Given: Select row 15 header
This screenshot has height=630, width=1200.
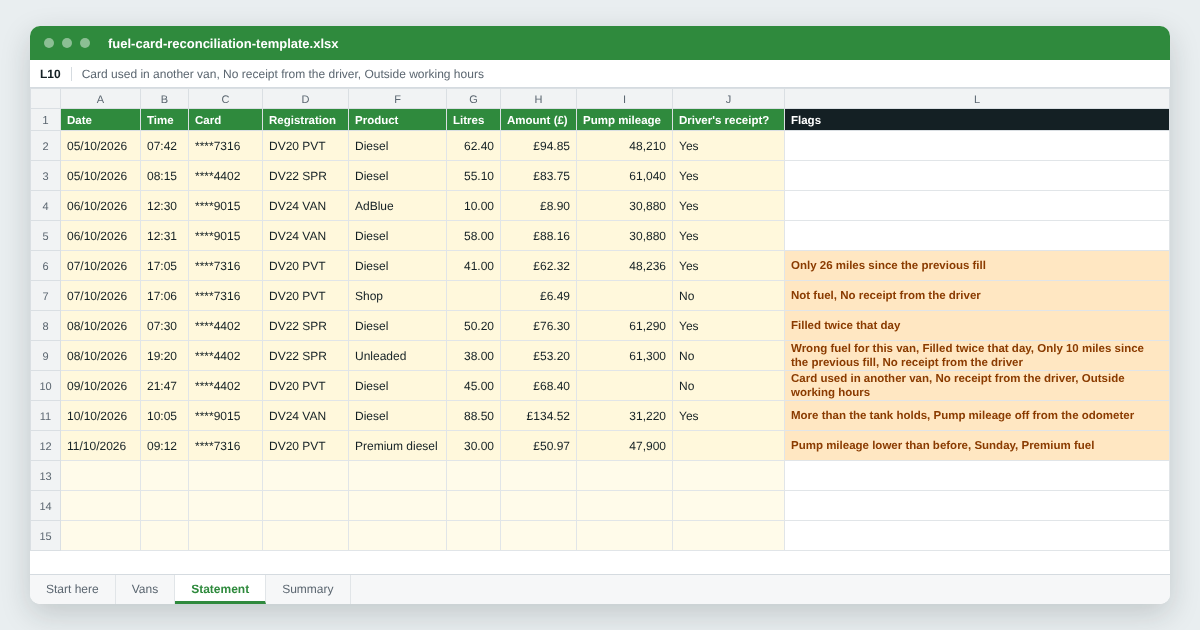Looking at the screenshot, I should pyautogui.click(x=45, y=536).
